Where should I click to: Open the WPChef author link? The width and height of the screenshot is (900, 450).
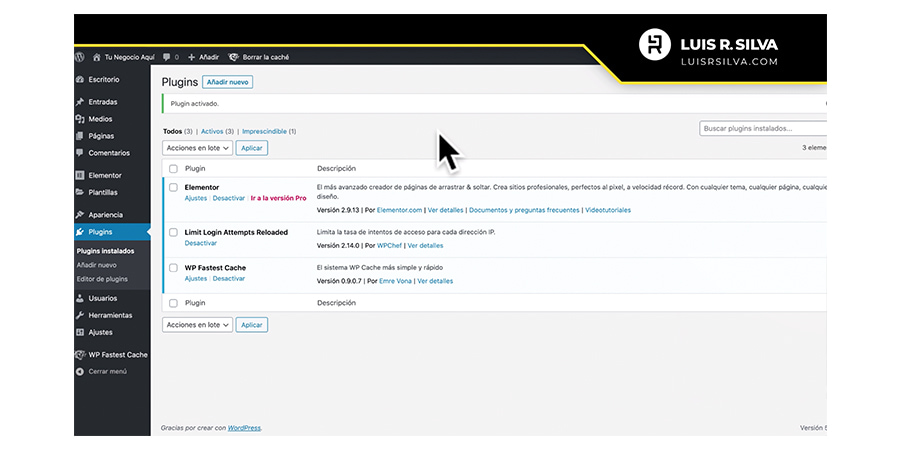click(x=389, y=246)
